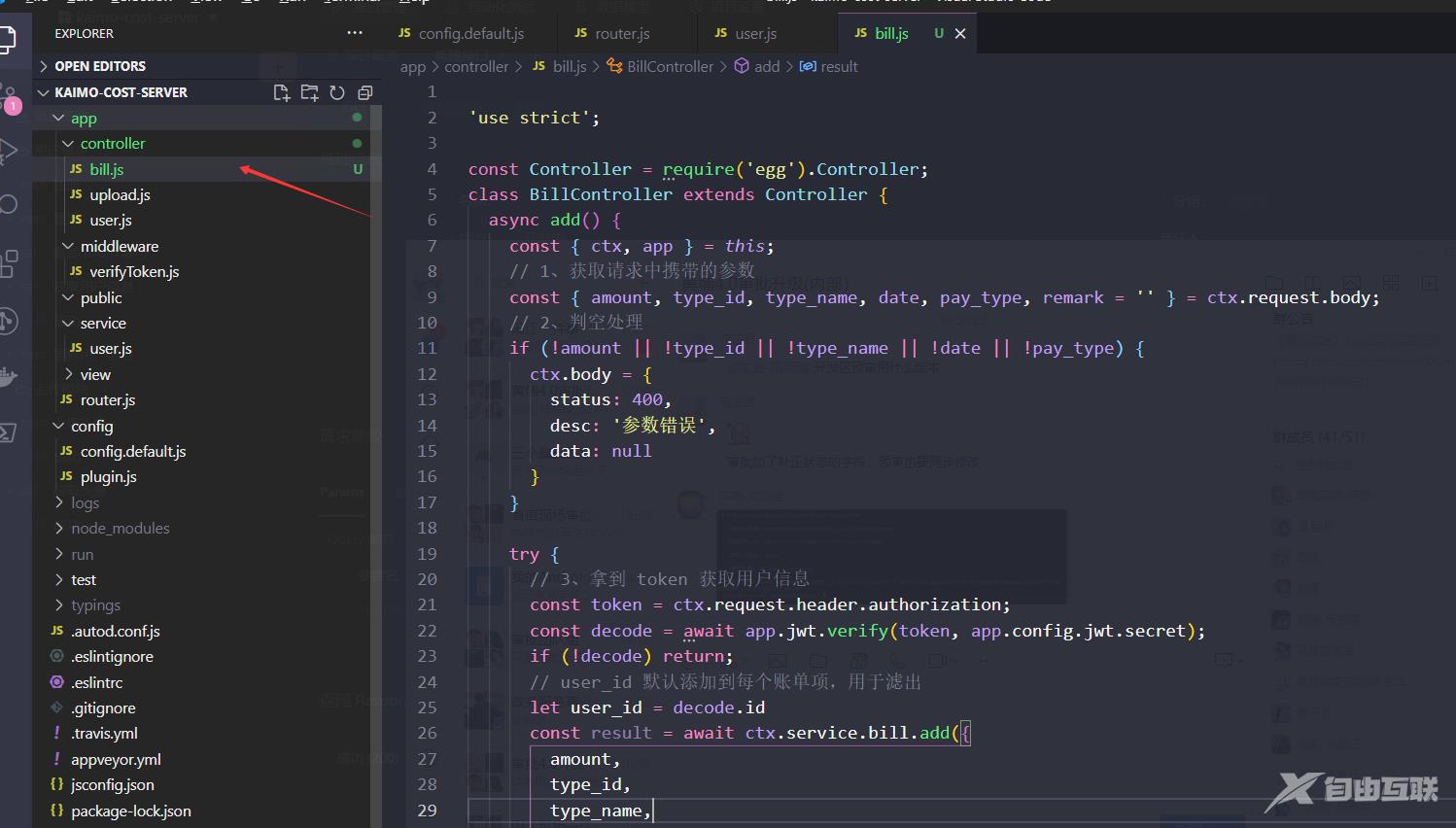The height and width of the screenshot is (828, 1456).
Task: Collapse all folders in the explorer
Action: point(365,92)
